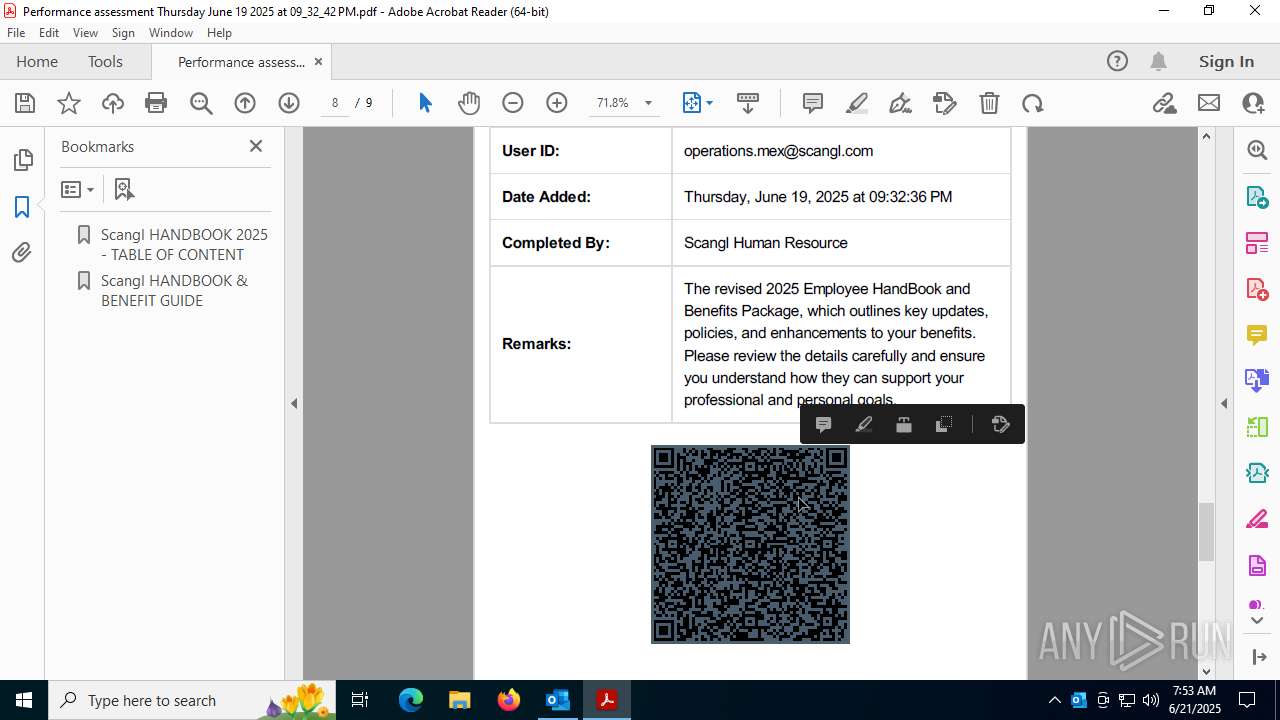Switch to the Home tab

point(37,61)
